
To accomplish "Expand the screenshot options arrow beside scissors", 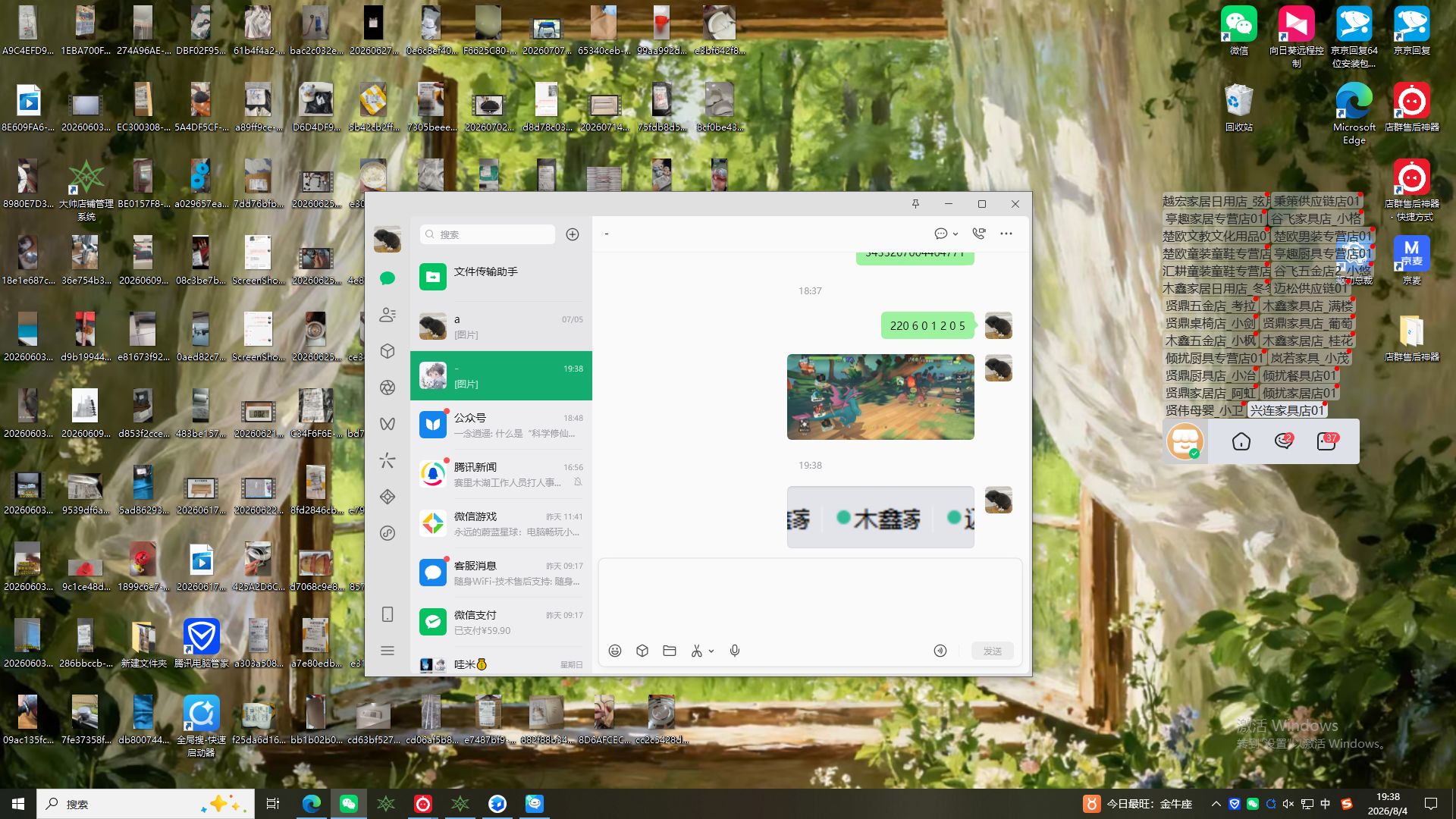I will 711,651.
